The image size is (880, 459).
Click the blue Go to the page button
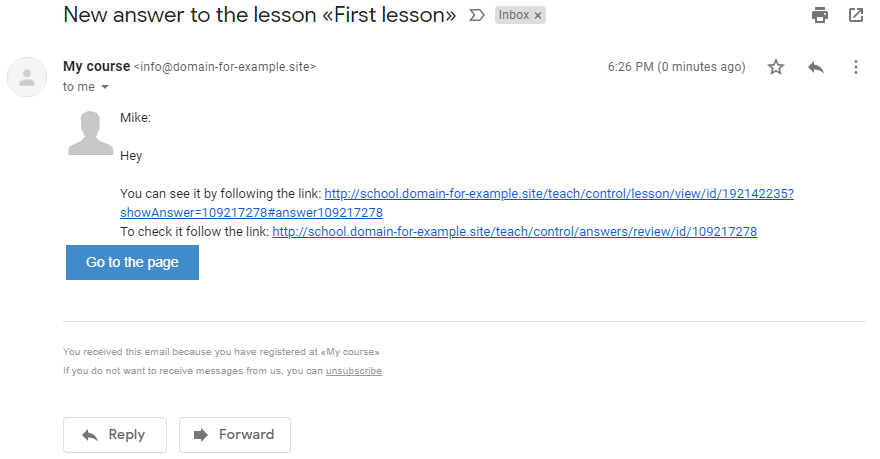(x=132, y=262)
